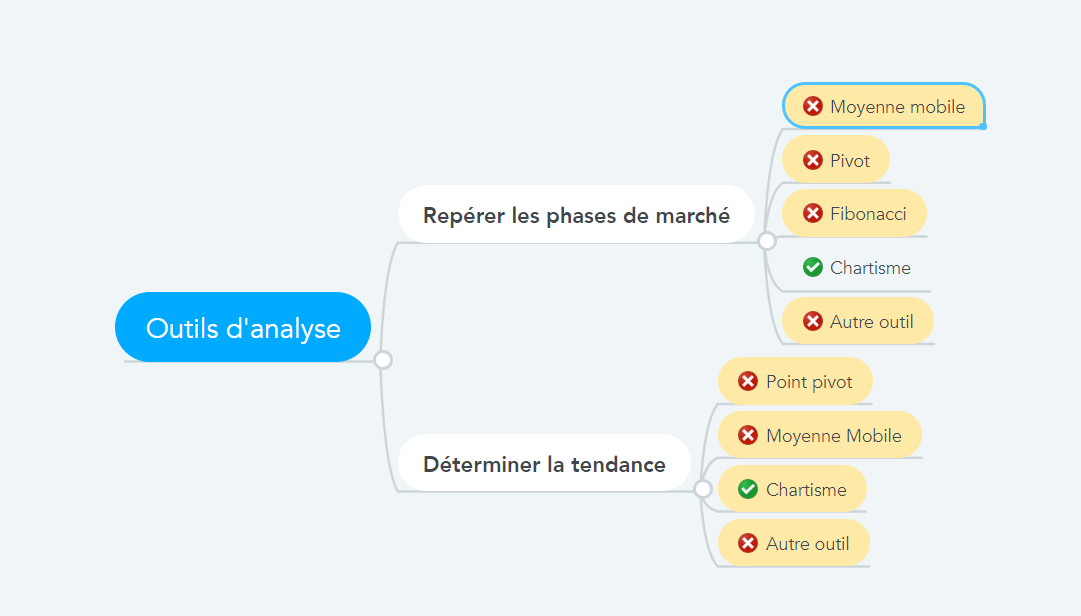The height and width of the screenshot is (616, 1081).
Task: Select the Pivot node label
Action: 850,160
